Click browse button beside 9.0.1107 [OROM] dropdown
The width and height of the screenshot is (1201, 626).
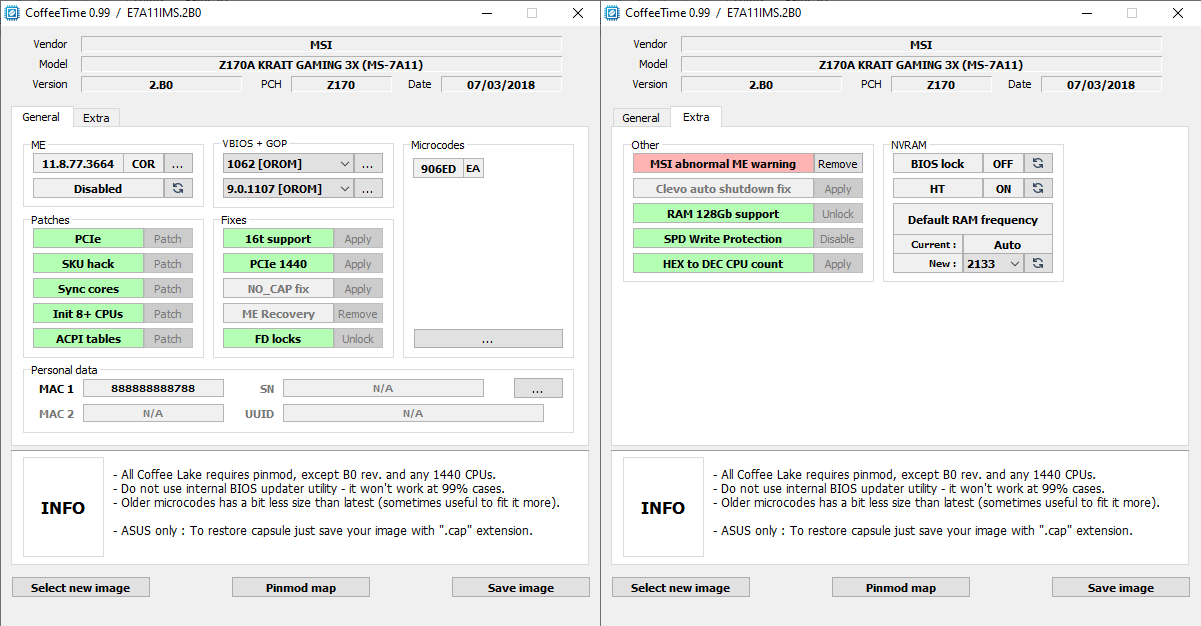point(368,188)
